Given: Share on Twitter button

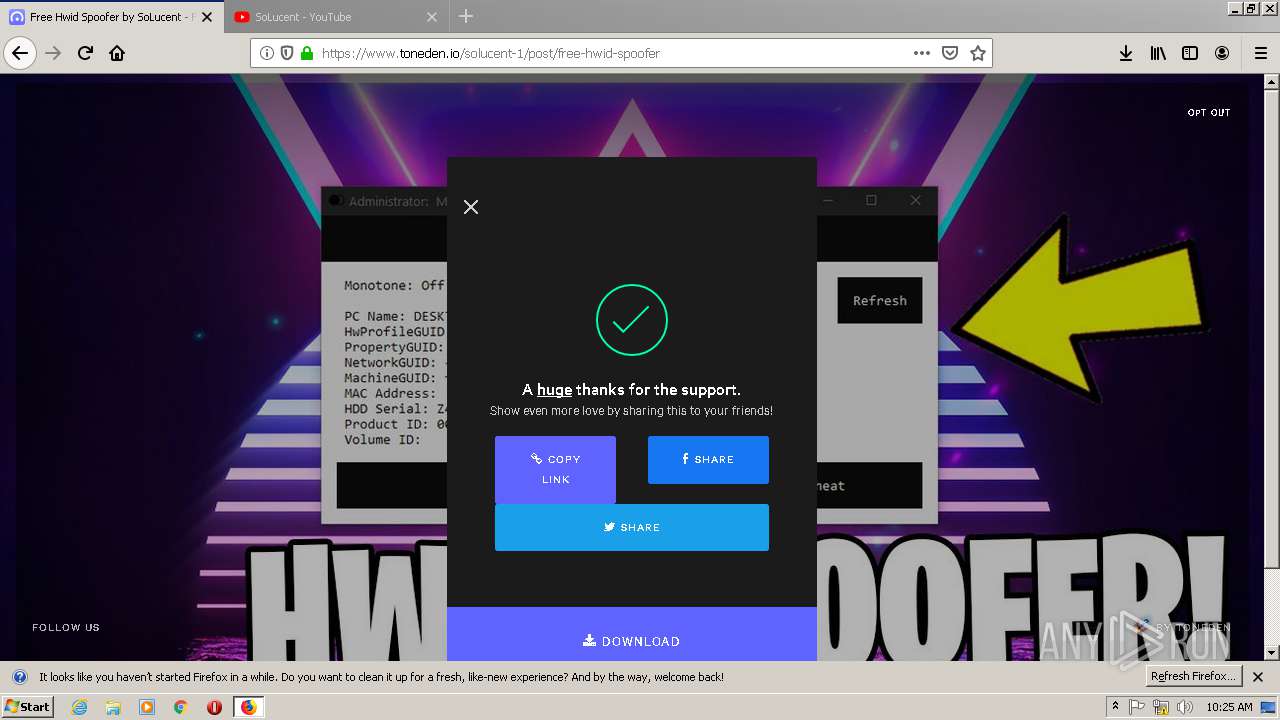Looking at the screenshot, I should tap(632, 527).
